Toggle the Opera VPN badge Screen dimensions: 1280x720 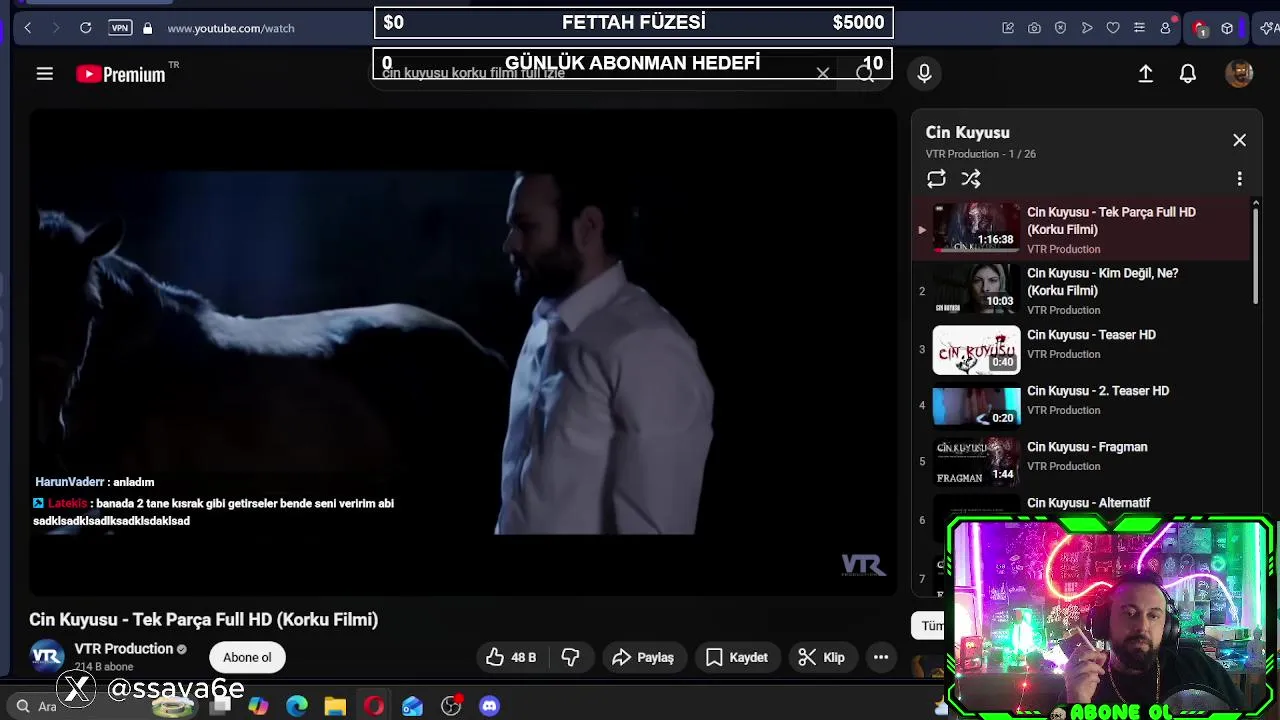coord(120,28)
